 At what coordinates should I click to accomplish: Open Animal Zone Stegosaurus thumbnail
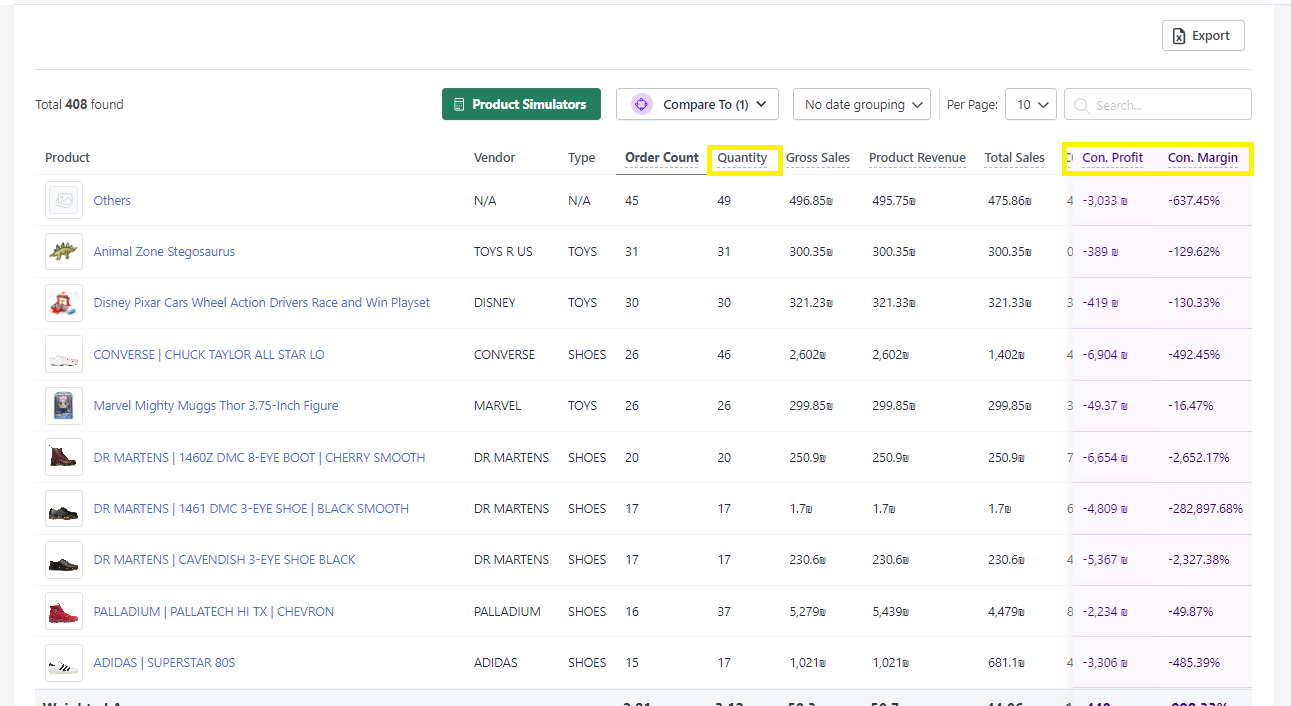[x=64, y=251]
